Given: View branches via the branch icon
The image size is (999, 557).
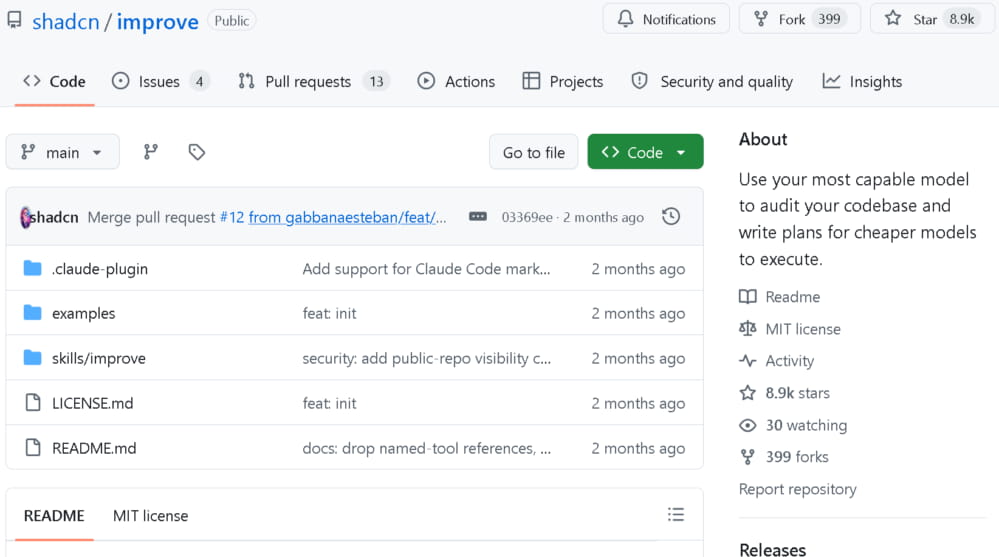Looking at the screenshot, I should [x=150, y=152].
